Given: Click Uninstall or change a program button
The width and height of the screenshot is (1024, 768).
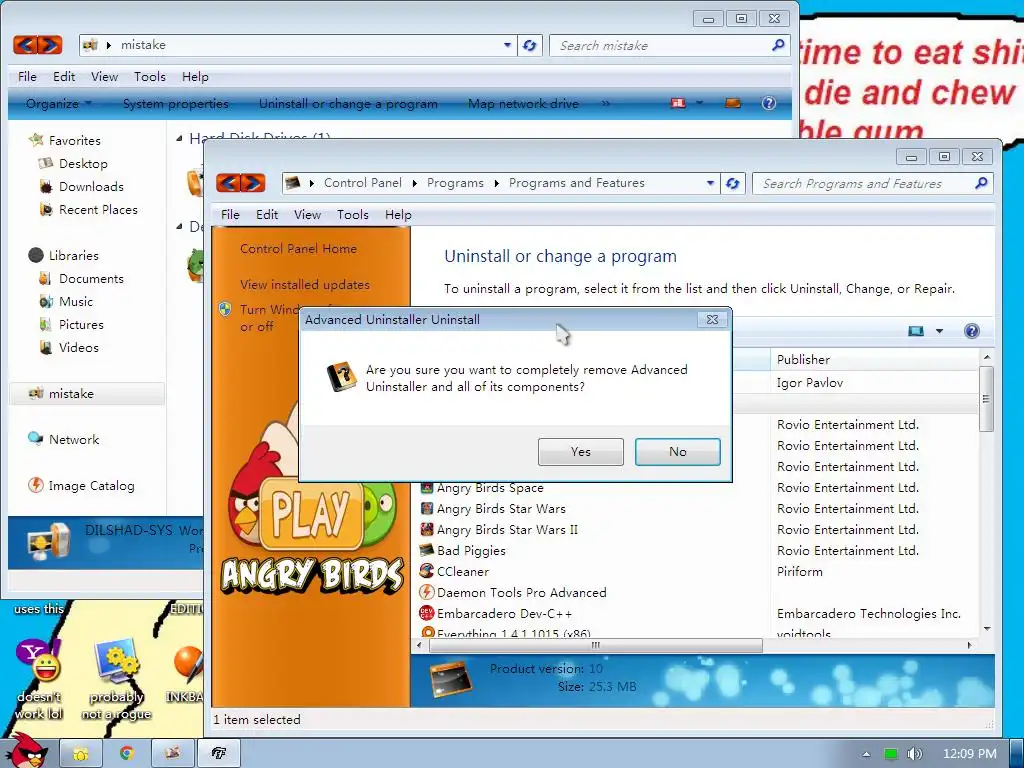Looking at the screenshot, I should [348, 104].
